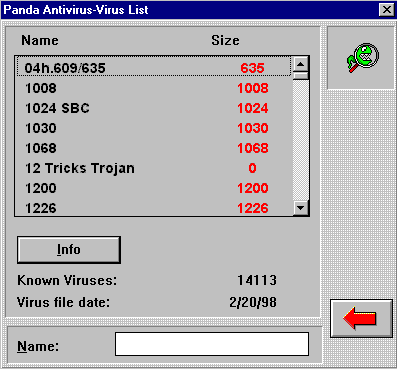Select the 1030 virus entry
Viewport: 397px width, 369px height.
tap(154, 128)
